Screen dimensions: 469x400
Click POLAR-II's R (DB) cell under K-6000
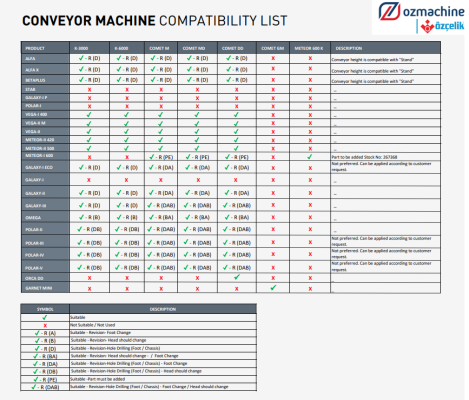tap(127, 229)
